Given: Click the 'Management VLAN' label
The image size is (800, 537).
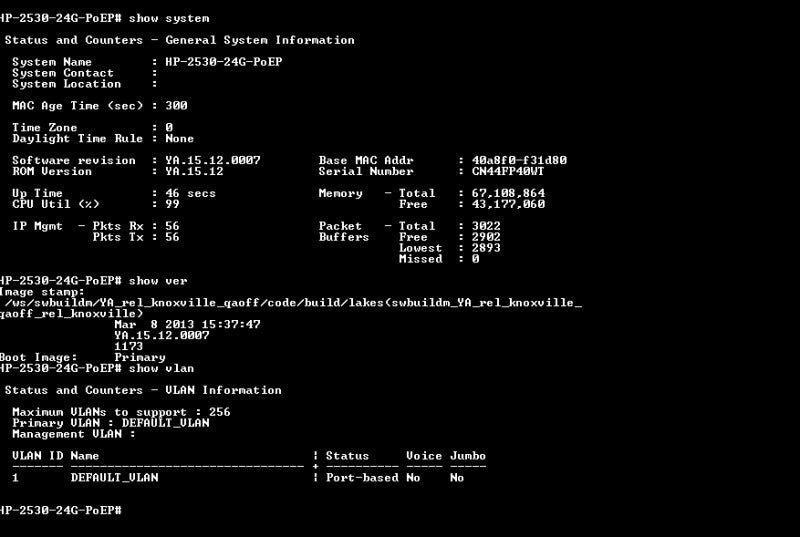Looking at the screenshot, I should pyautogui.click(x=67, y=434).
